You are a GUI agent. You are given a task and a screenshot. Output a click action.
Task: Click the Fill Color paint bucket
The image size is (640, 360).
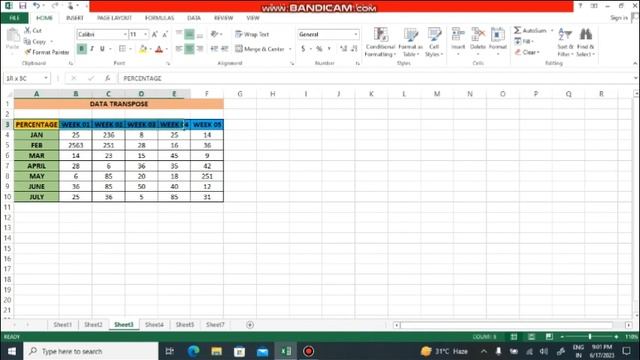click(143, 49)
